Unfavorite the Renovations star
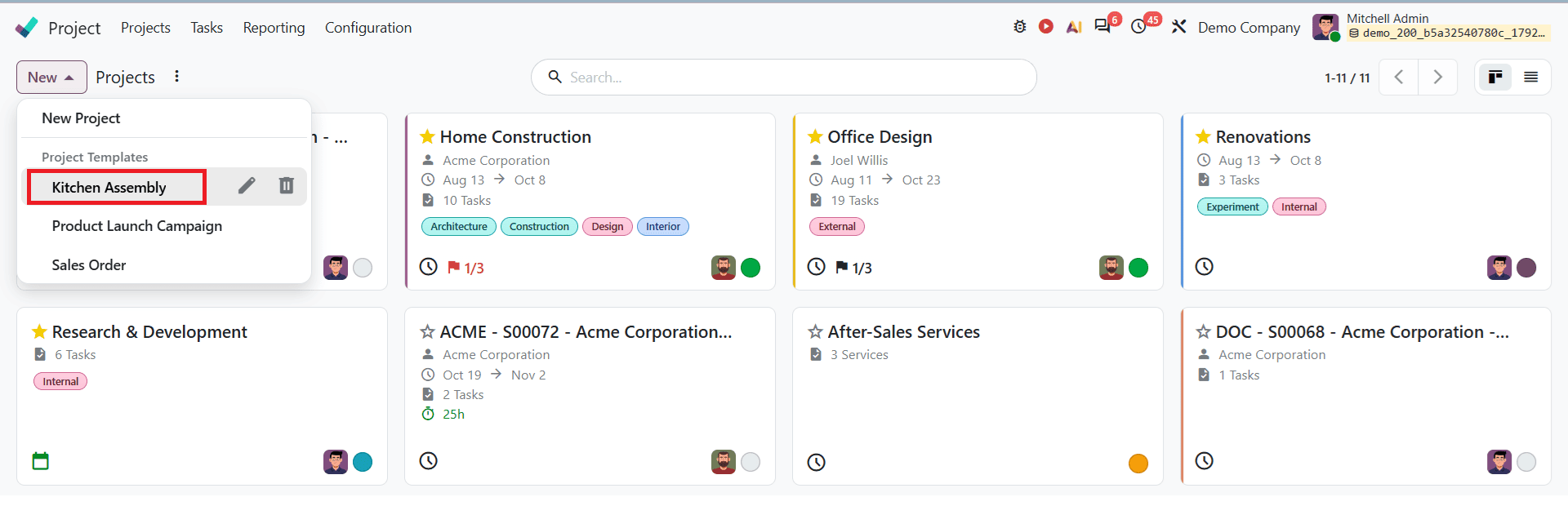Image resolution: width=1568 pixels, height=506 pixels. 1203,136
